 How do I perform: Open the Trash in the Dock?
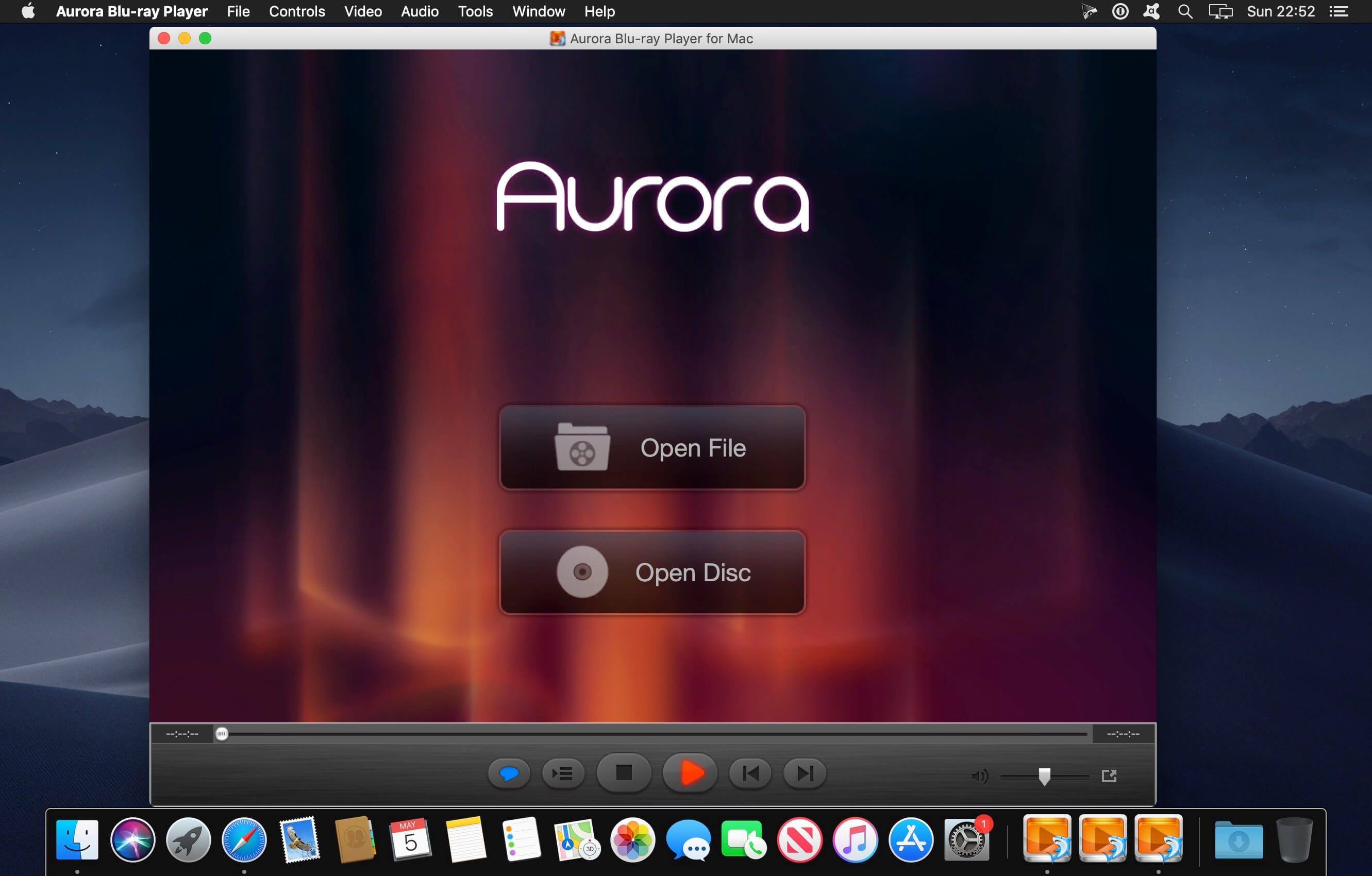coord(1294,839)
